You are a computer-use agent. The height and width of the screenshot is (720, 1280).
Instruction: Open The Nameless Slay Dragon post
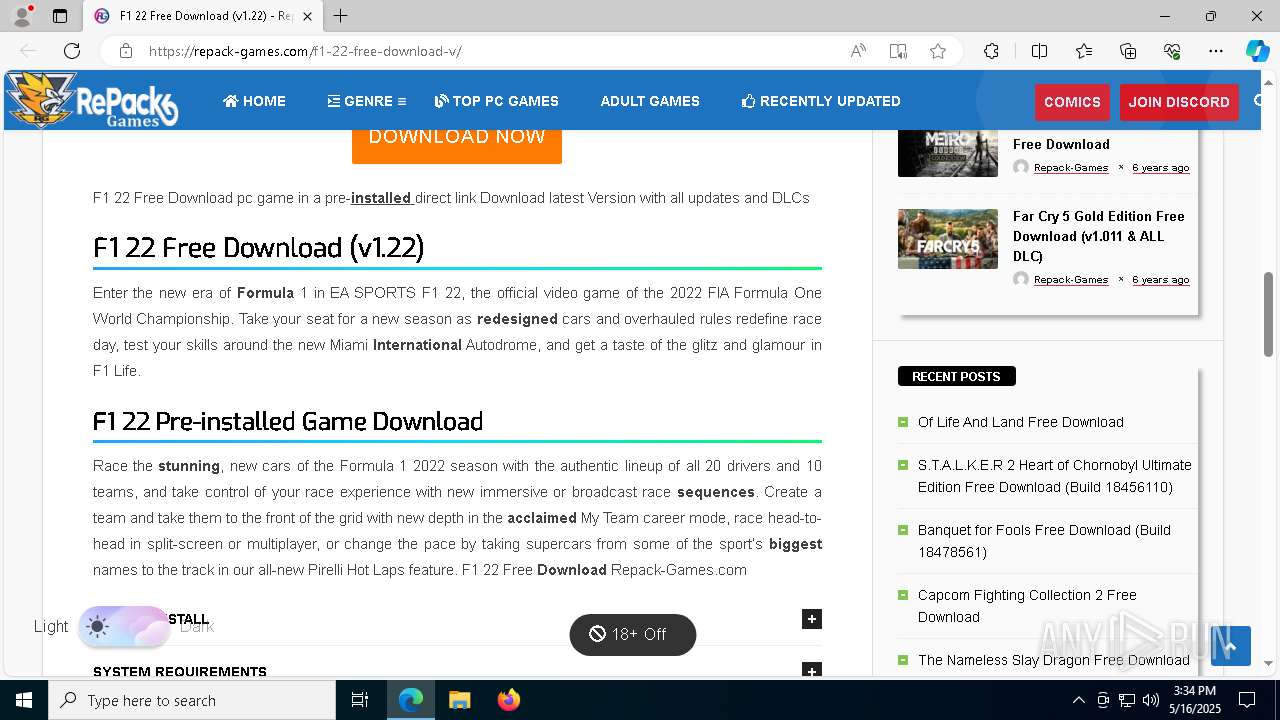[x=1054, y=660]
